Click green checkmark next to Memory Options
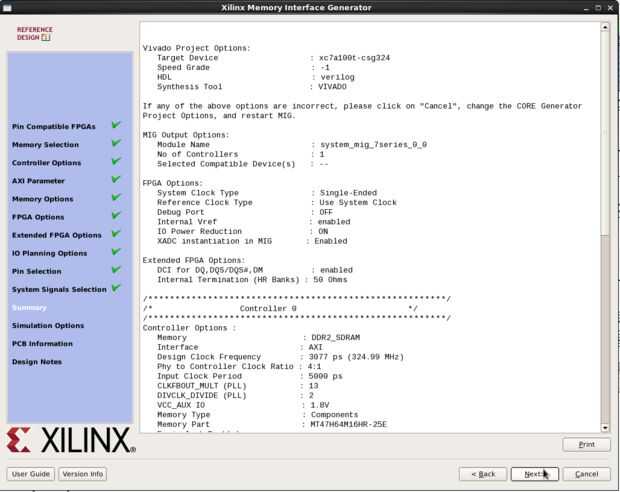The image size is (620, 492). 116,197
